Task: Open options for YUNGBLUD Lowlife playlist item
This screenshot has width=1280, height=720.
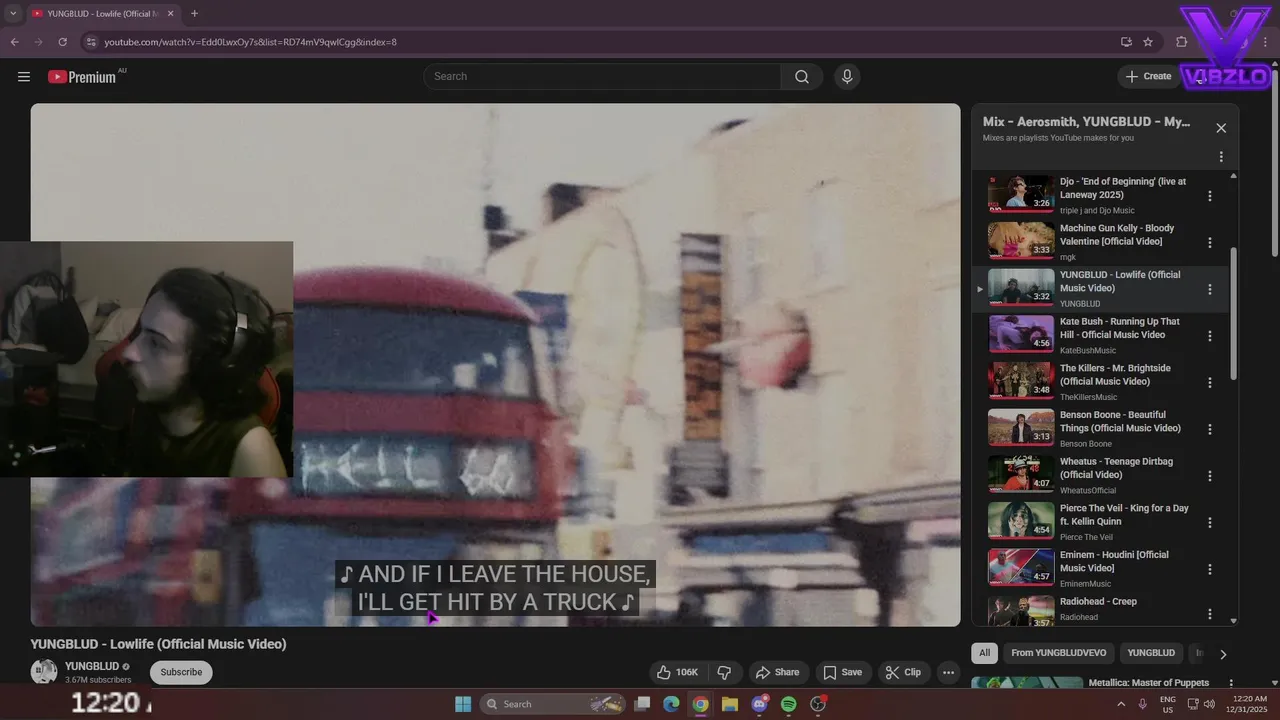Action: (x=1210, y=289)
